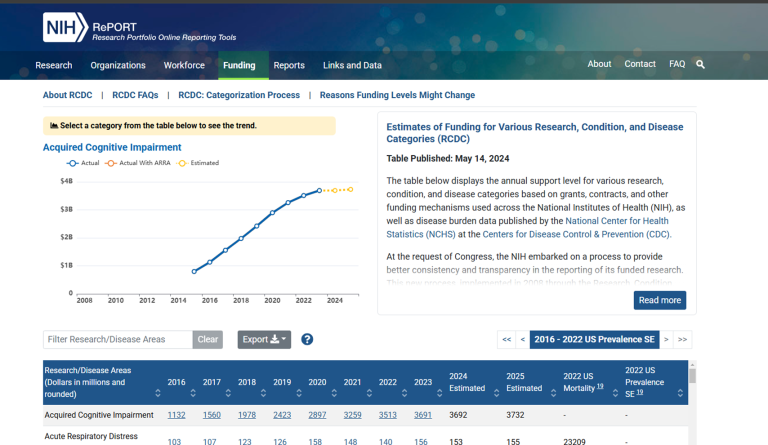Open RCDC FAQs link

[135, 95]
